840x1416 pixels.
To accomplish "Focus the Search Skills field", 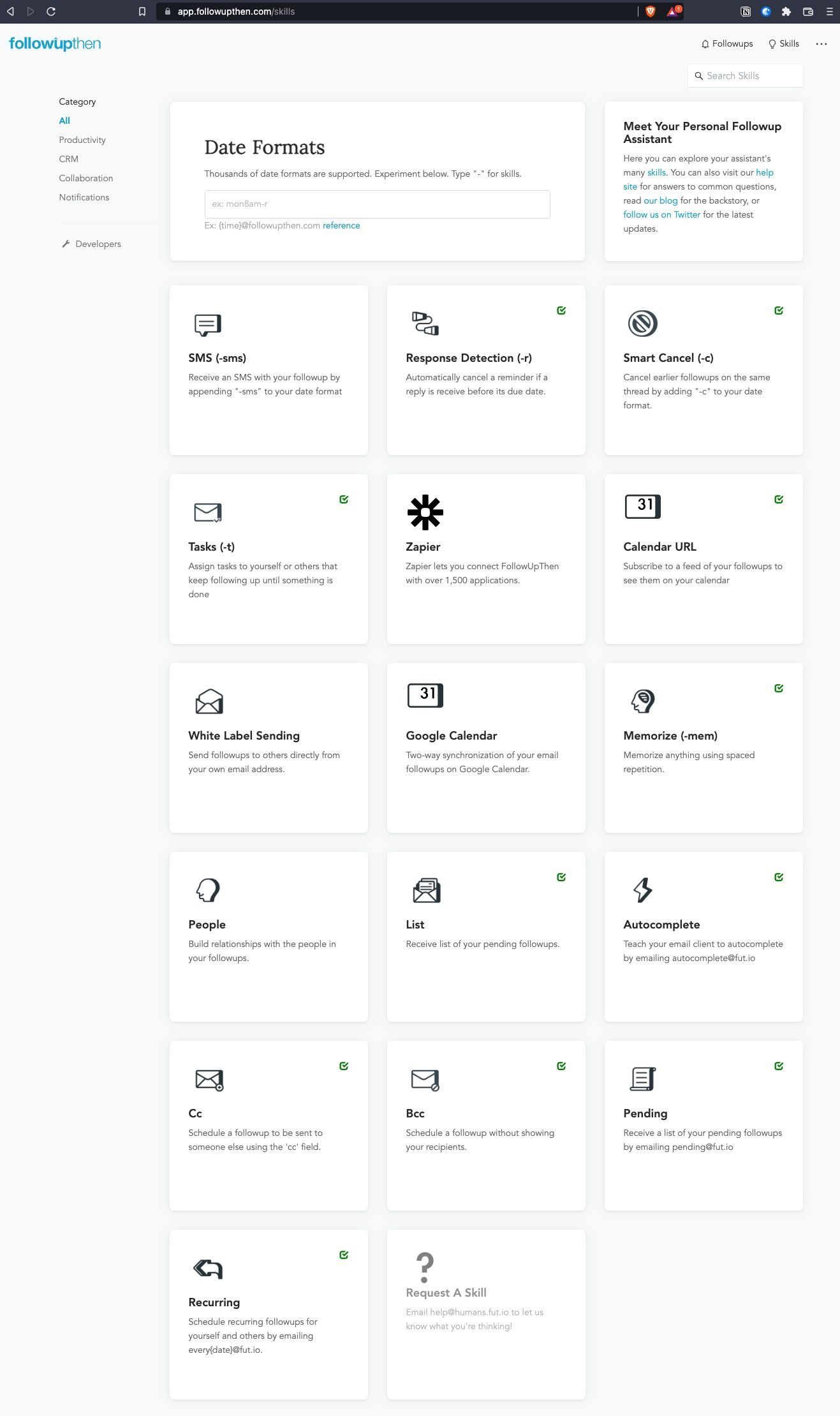I will tap(745, 76).
